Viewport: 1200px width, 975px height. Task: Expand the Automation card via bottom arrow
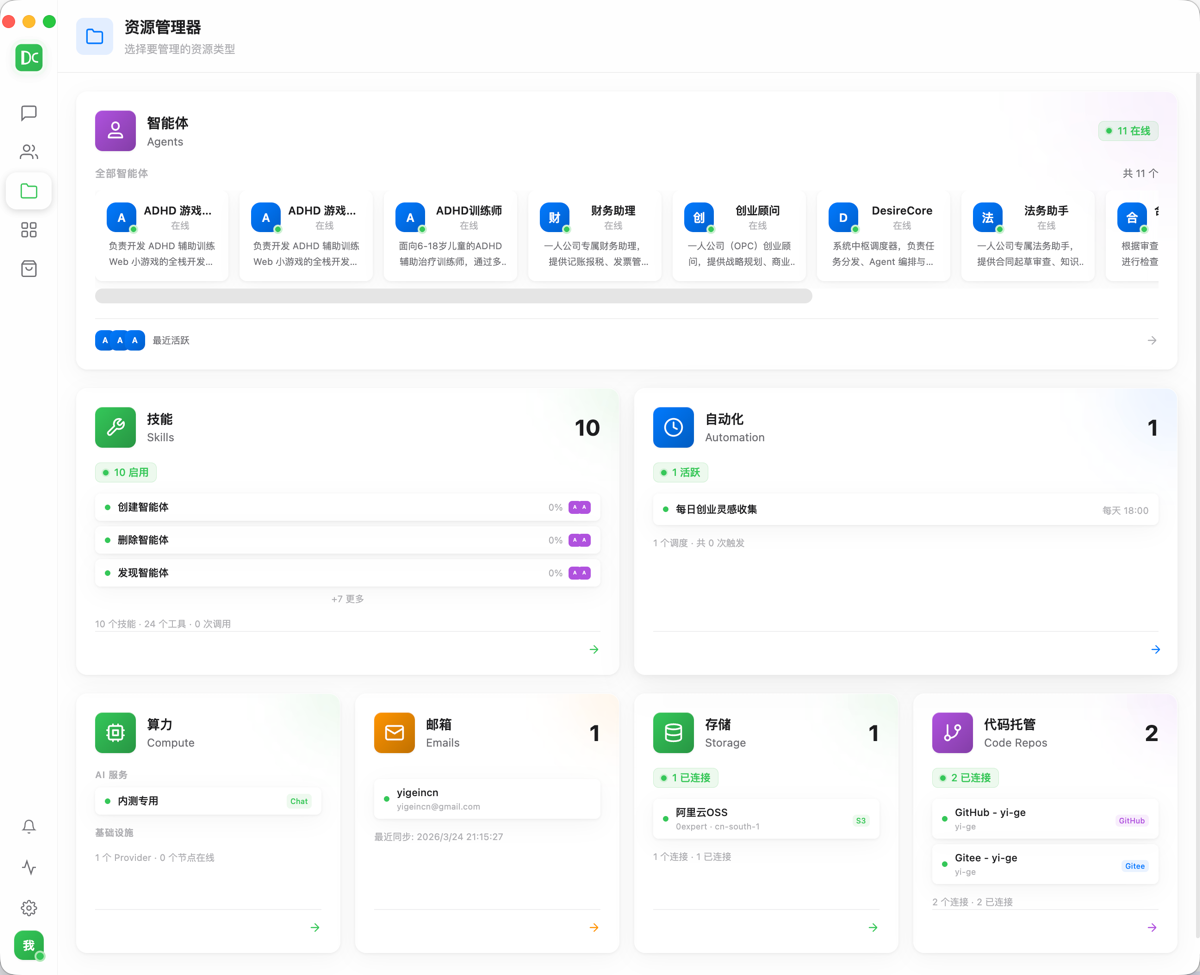(x=1156, y=649)
